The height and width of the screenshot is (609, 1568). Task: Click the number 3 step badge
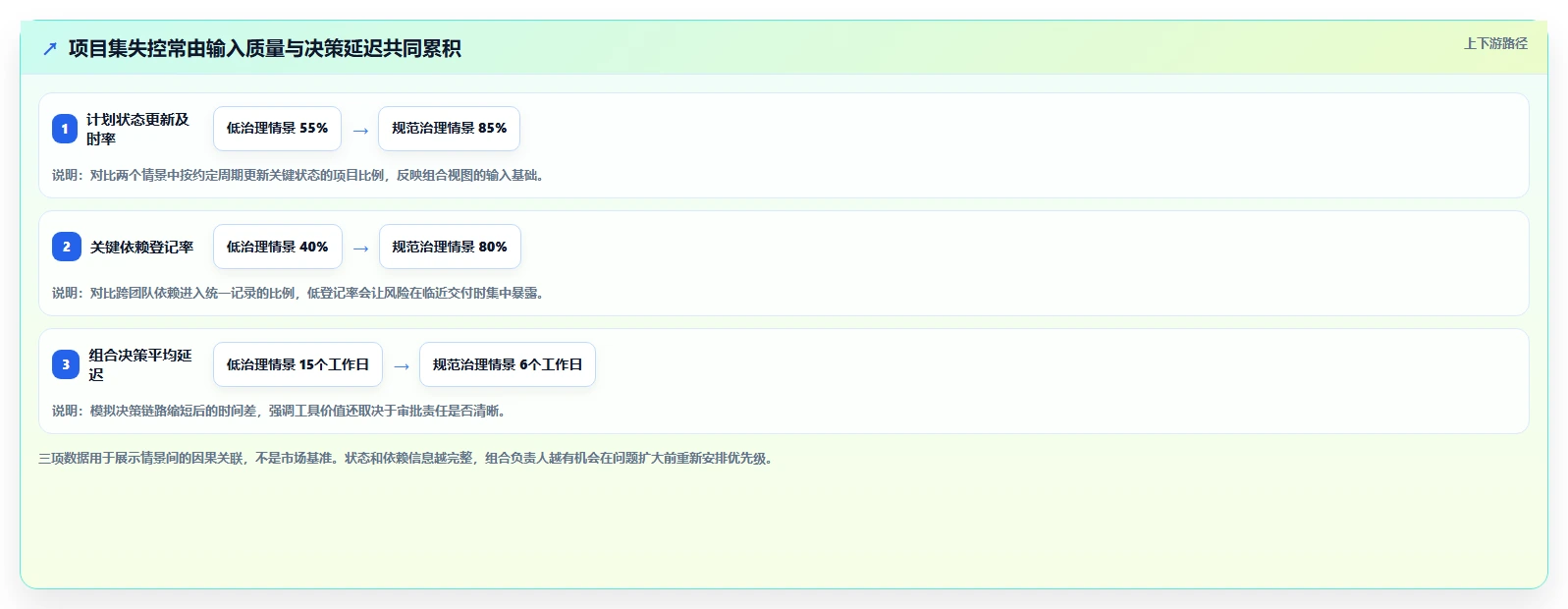tap(66, 364)
